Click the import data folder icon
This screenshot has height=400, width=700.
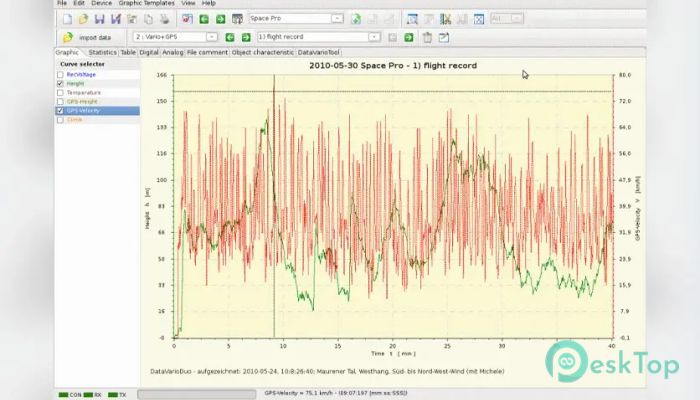point(68,38)
